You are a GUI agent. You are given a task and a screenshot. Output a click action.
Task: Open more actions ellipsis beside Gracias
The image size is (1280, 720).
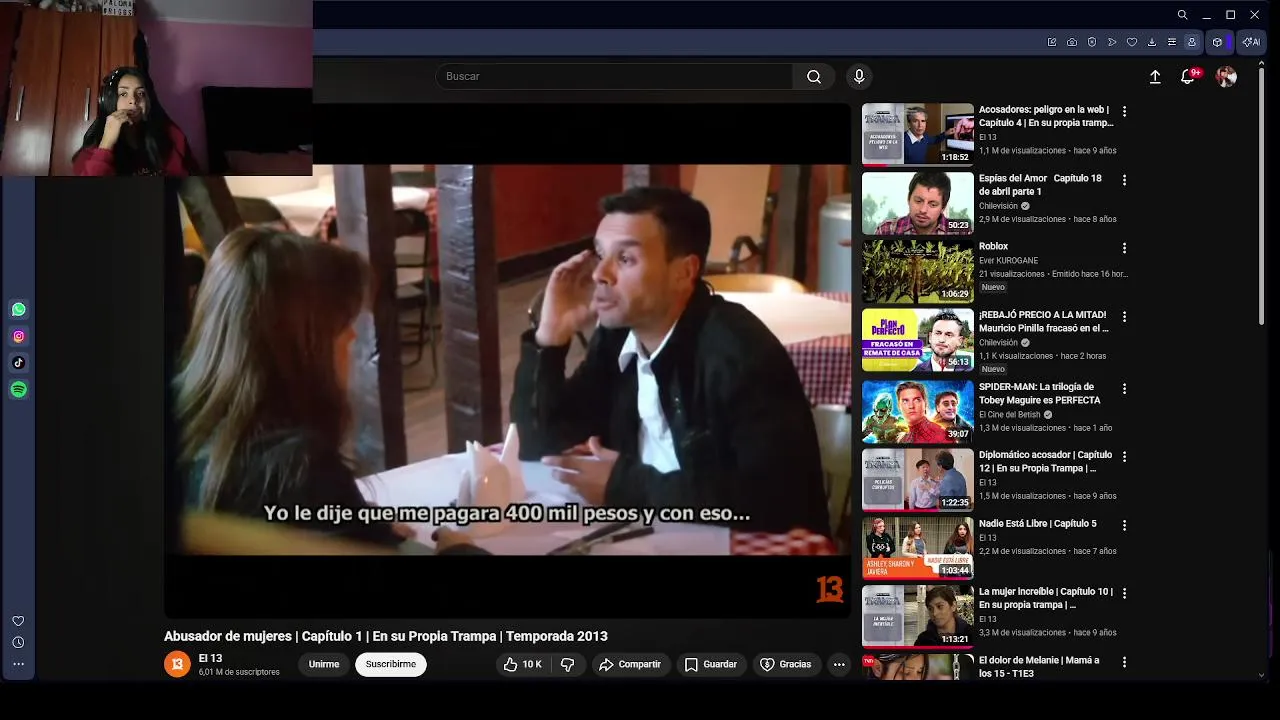click(839, 664)
